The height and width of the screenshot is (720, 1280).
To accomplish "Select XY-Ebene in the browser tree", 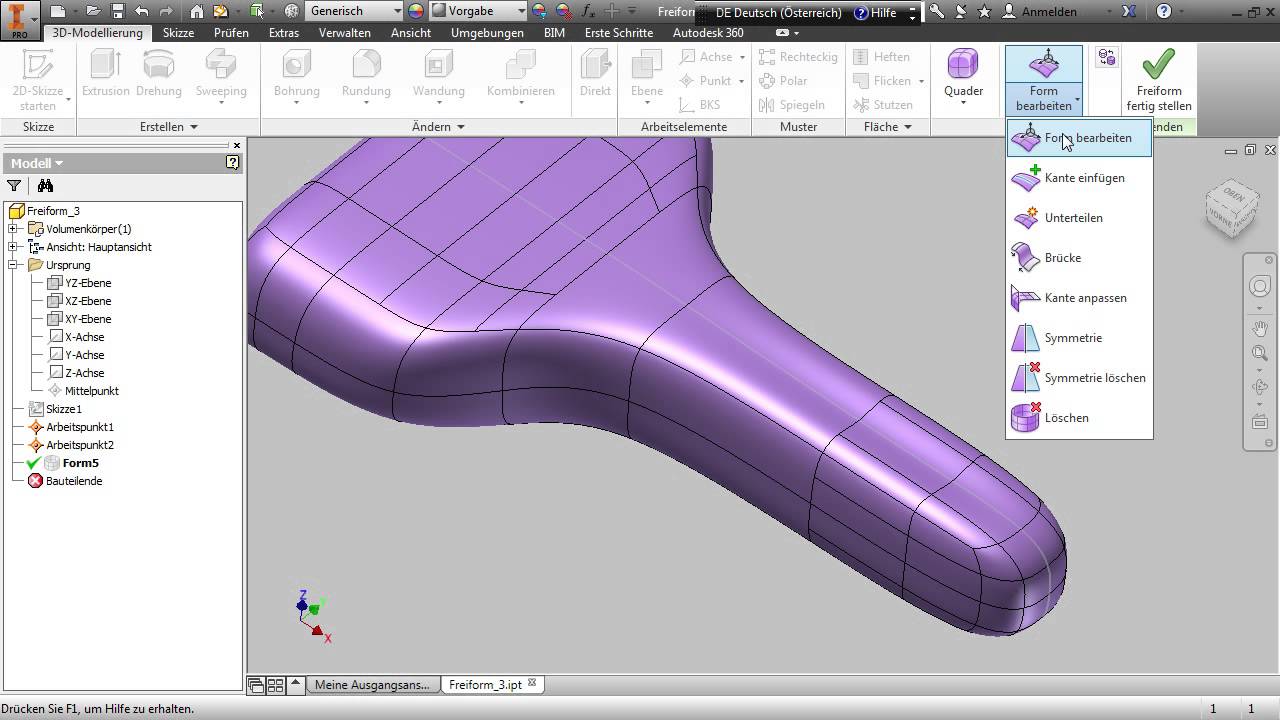I will tap(88, 319).
